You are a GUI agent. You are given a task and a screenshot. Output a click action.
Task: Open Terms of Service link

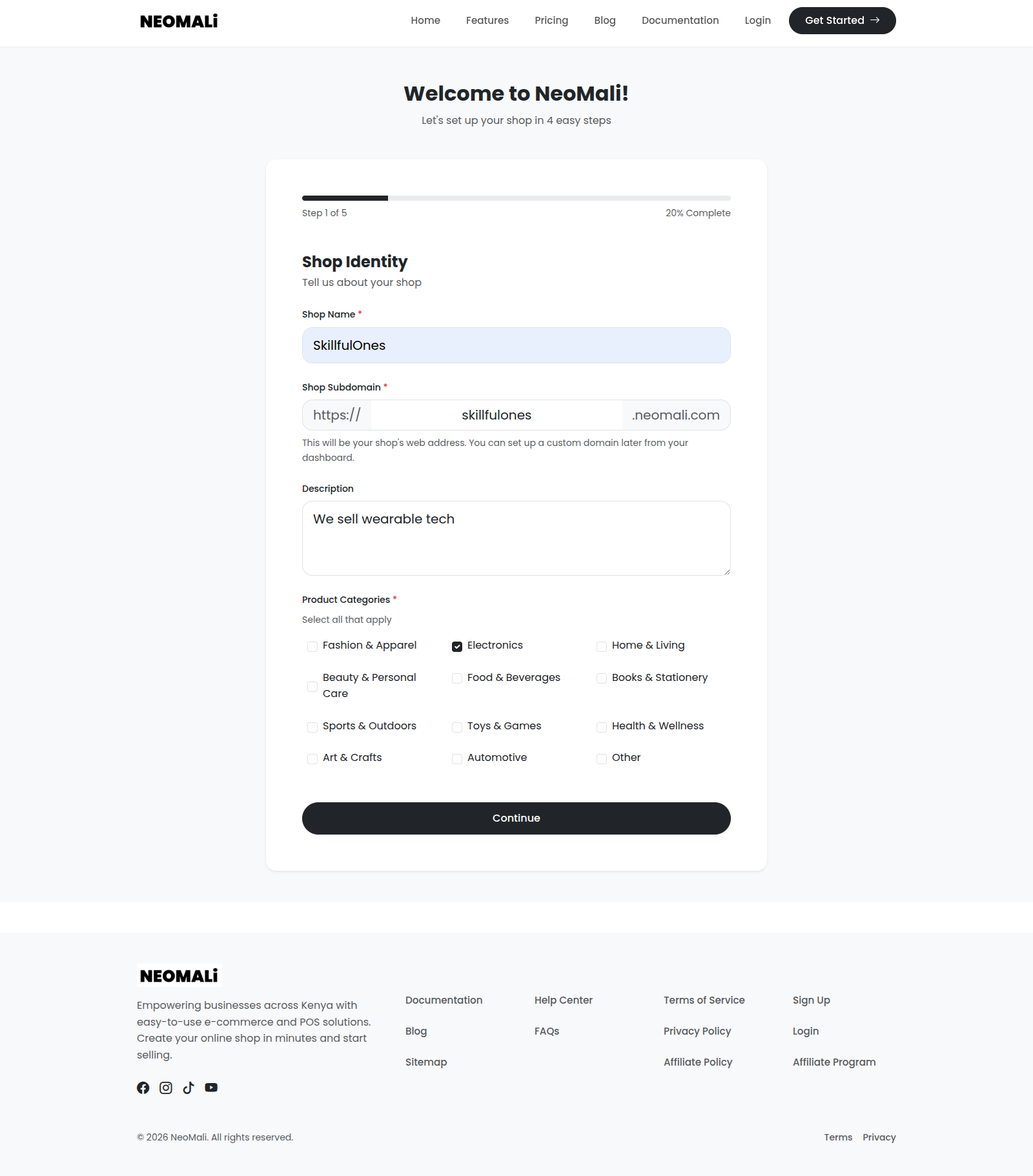(x=704, y=1000)
